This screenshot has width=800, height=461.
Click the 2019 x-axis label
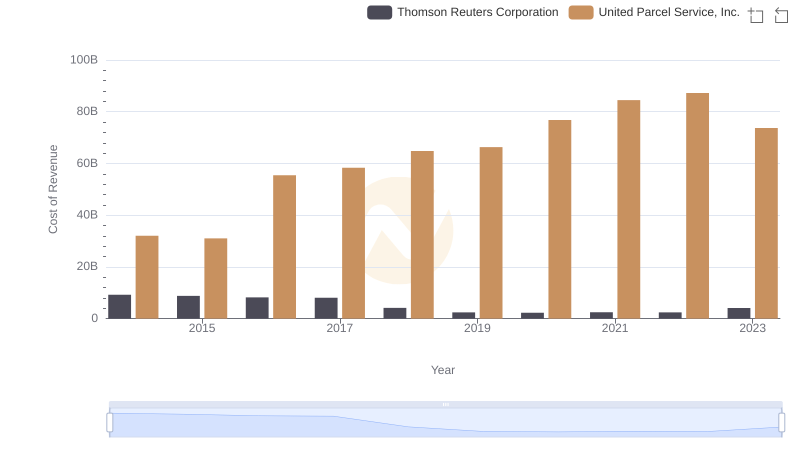tap(477, 328)
